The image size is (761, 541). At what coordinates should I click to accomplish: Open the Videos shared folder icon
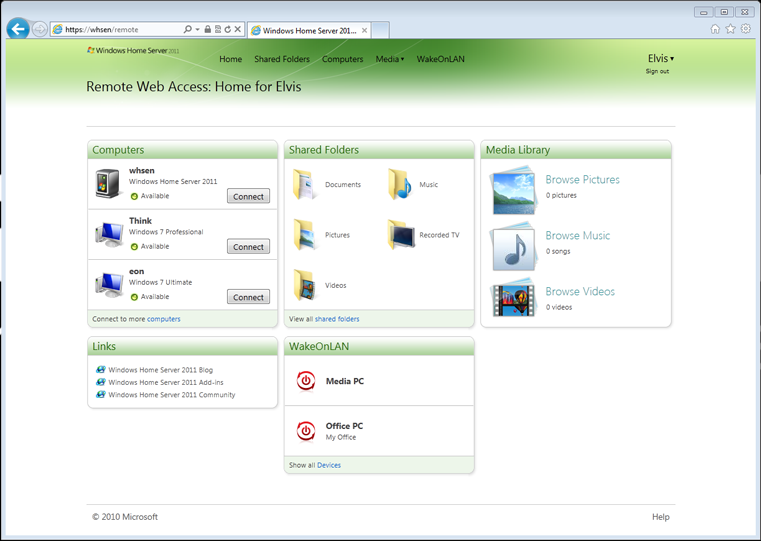304,285
